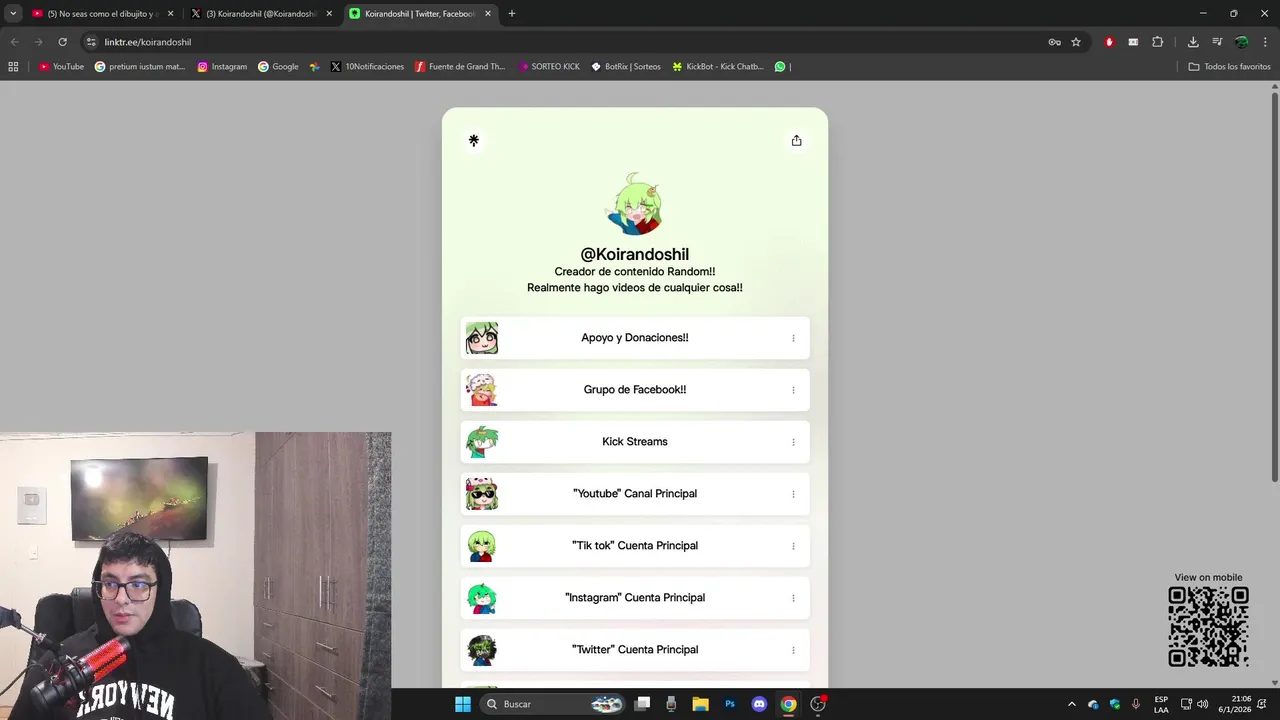Open the Grupo de Facebook!! link
The image size is (1280, 720).
point(635,390)
